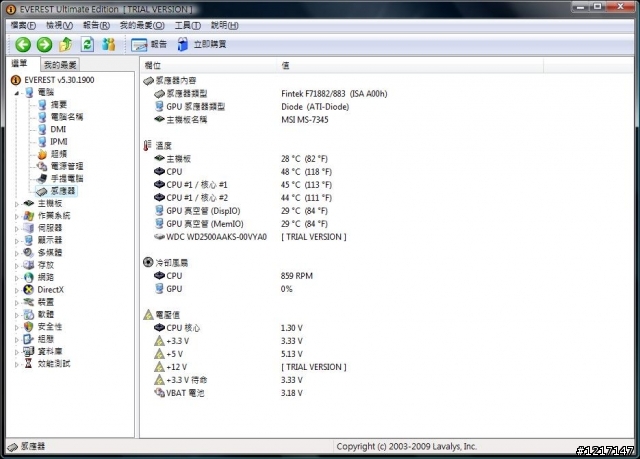This screenshot has width=640, height=459.
Task: Click the 冷卻風扇 fan section icon
Action: 148,262
